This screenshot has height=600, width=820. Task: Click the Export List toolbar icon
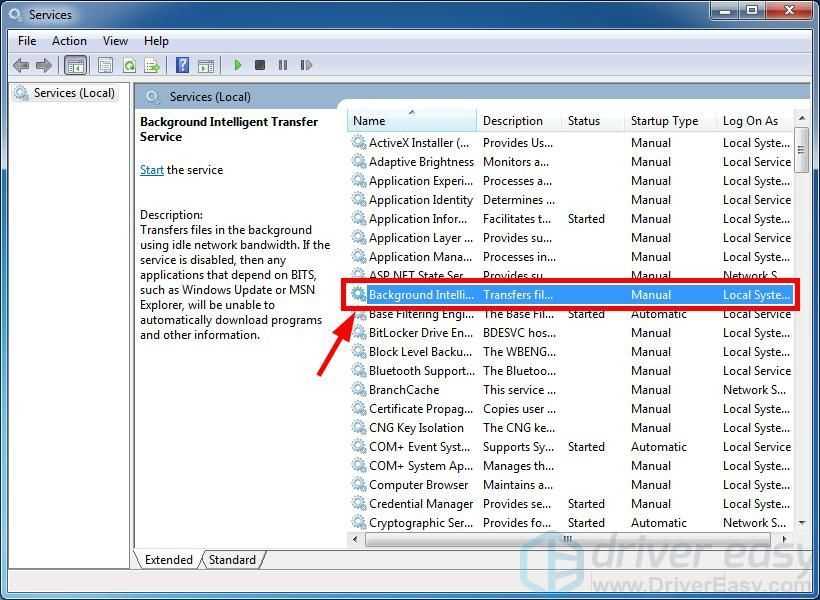click(x=152, y=65)
